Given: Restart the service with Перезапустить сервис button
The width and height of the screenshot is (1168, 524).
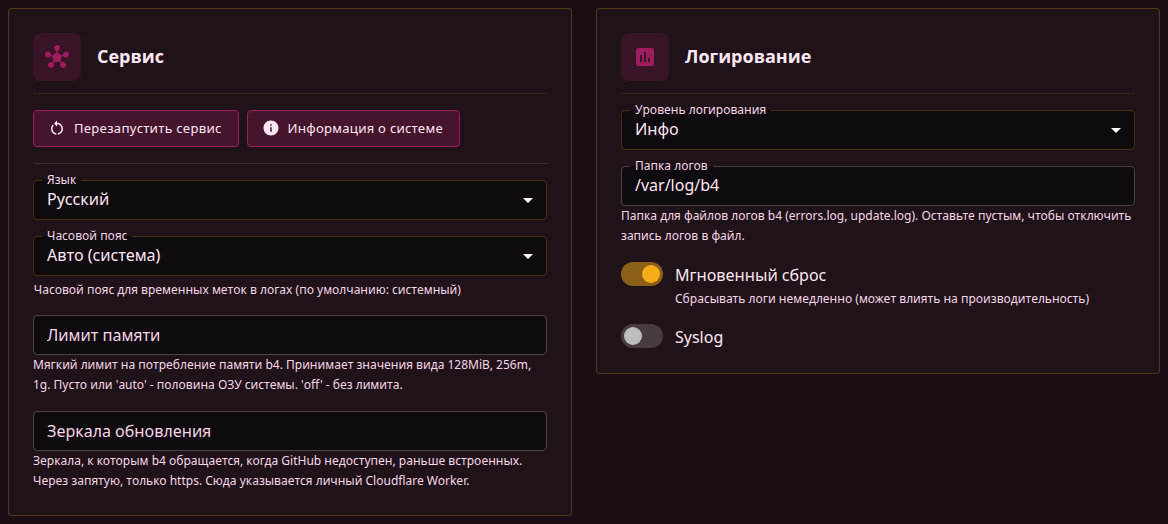Looking at the screenshot, I should pos(136,128).
